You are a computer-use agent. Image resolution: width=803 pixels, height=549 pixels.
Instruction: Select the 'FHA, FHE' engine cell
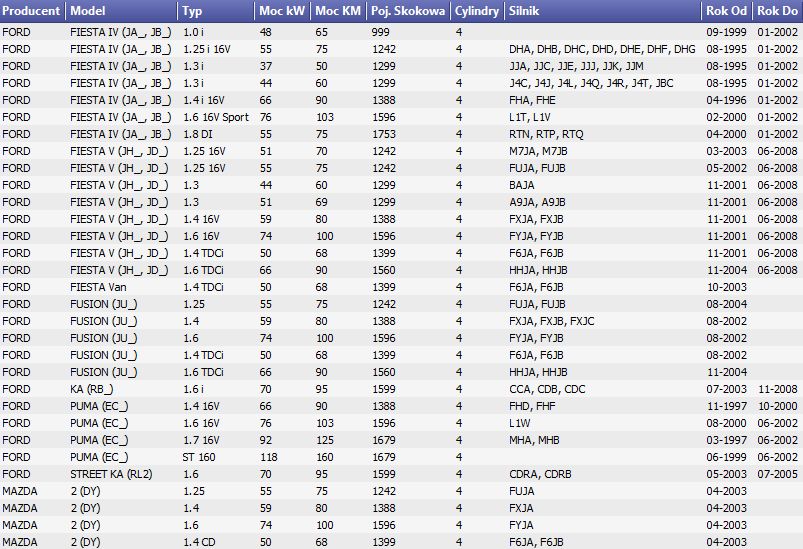click(x=532, y=100)
